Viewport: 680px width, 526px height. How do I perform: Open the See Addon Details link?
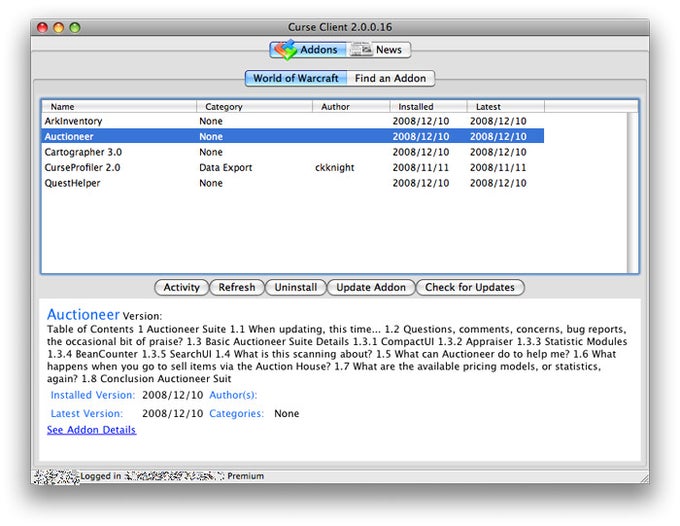[x=92, y=430]
